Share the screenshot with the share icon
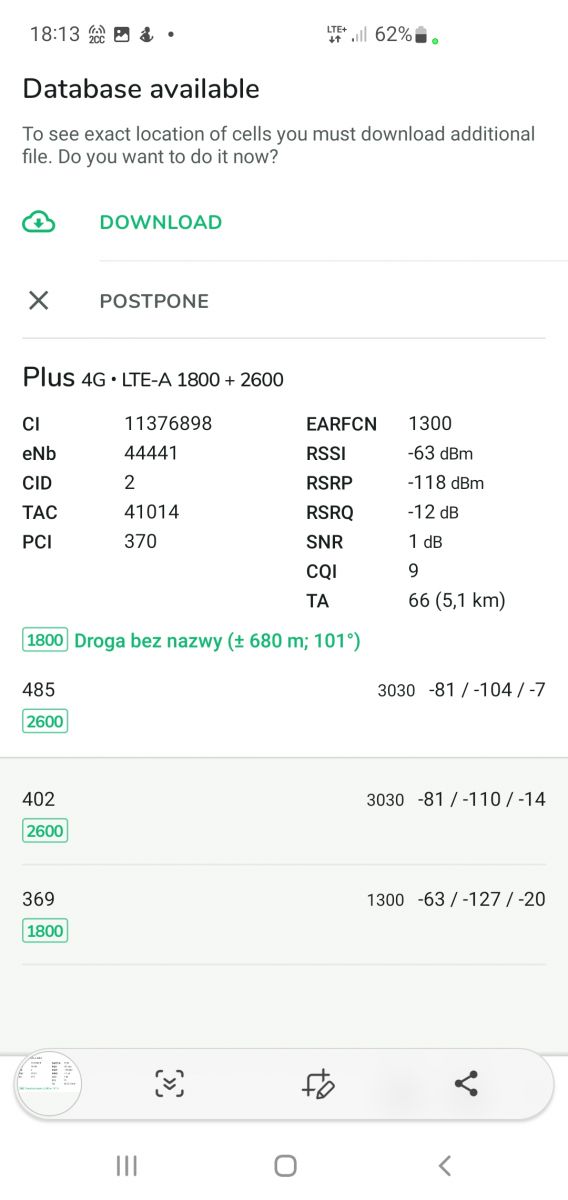 466,1083
